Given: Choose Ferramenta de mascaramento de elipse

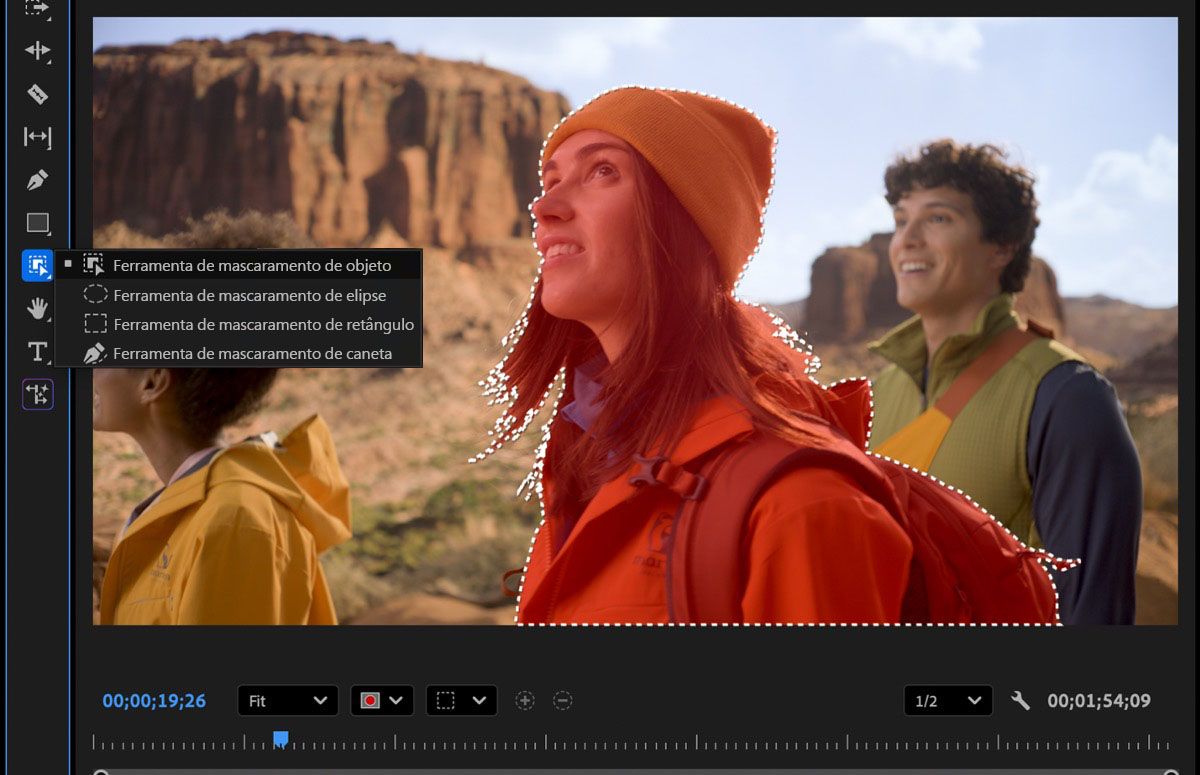Looking at the screenshot, I should click(238, 295).
